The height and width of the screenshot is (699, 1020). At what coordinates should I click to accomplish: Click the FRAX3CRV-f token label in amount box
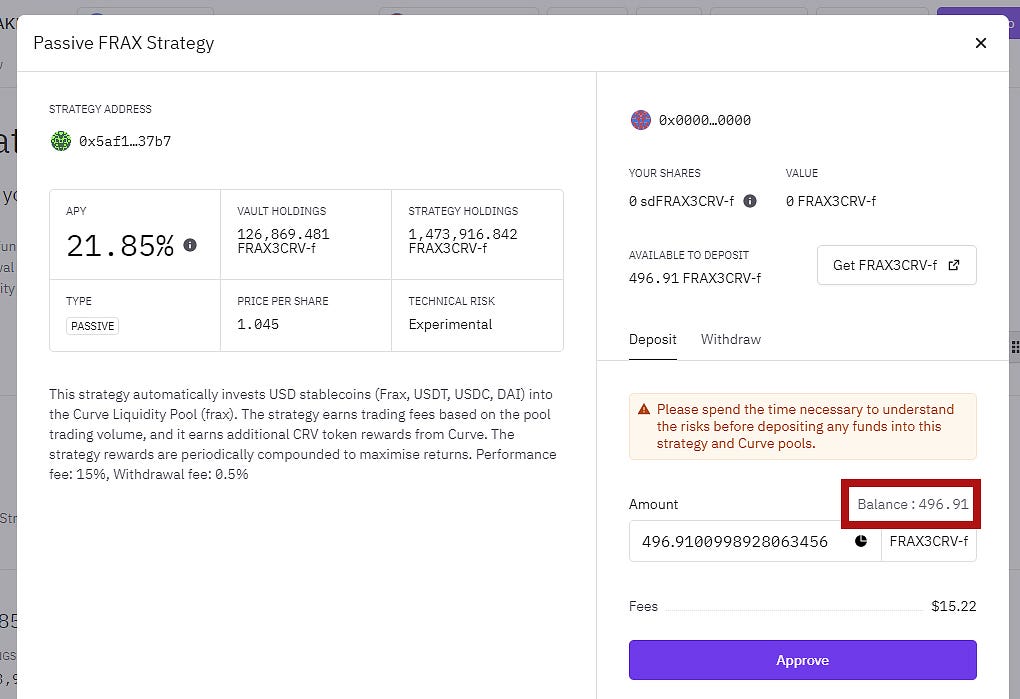pyautogui.click(x=929, y=541)
